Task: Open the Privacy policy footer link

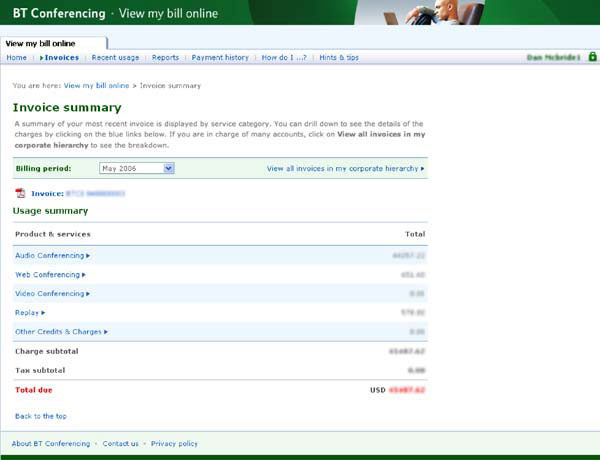Action: [174, 443]
